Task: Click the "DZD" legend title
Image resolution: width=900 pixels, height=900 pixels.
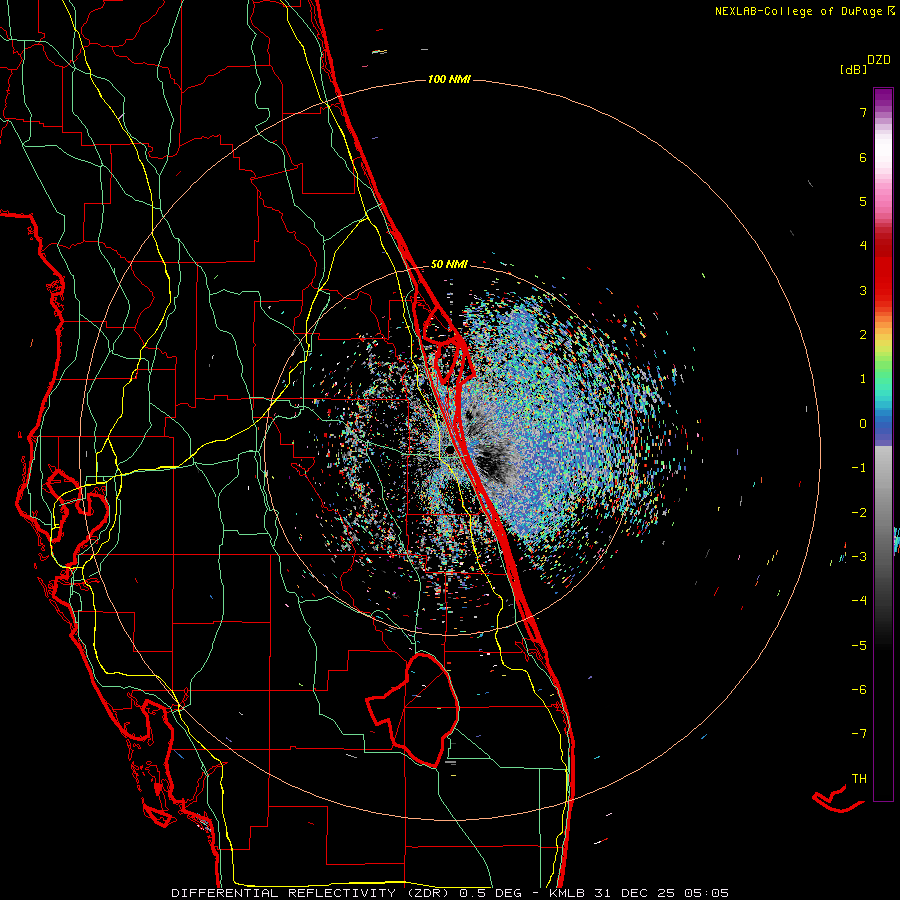Action: [879, 60]
